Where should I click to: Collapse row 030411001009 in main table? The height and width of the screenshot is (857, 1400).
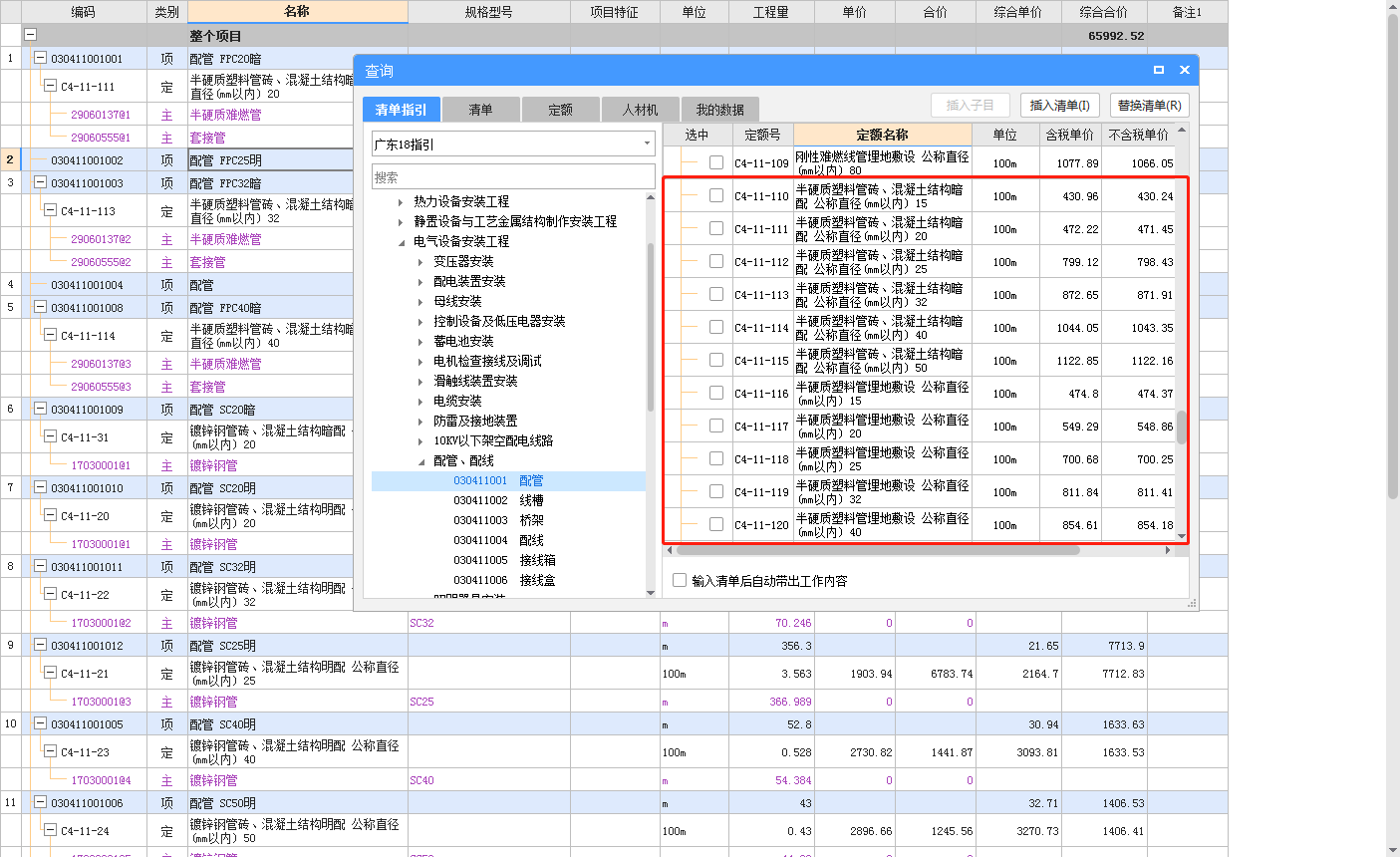point(40,409)
